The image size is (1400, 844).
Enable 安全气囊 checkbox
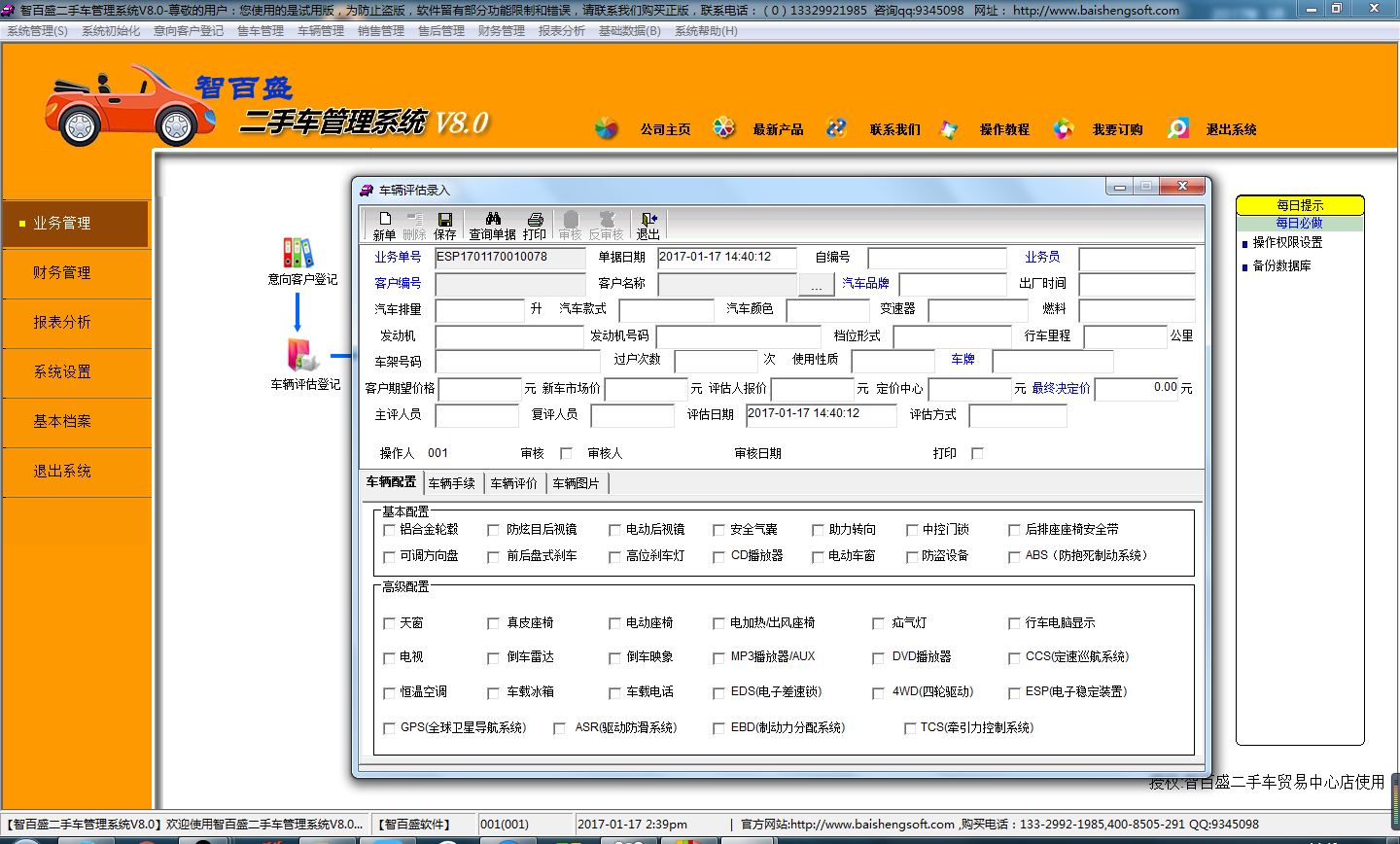pos(719,530)
